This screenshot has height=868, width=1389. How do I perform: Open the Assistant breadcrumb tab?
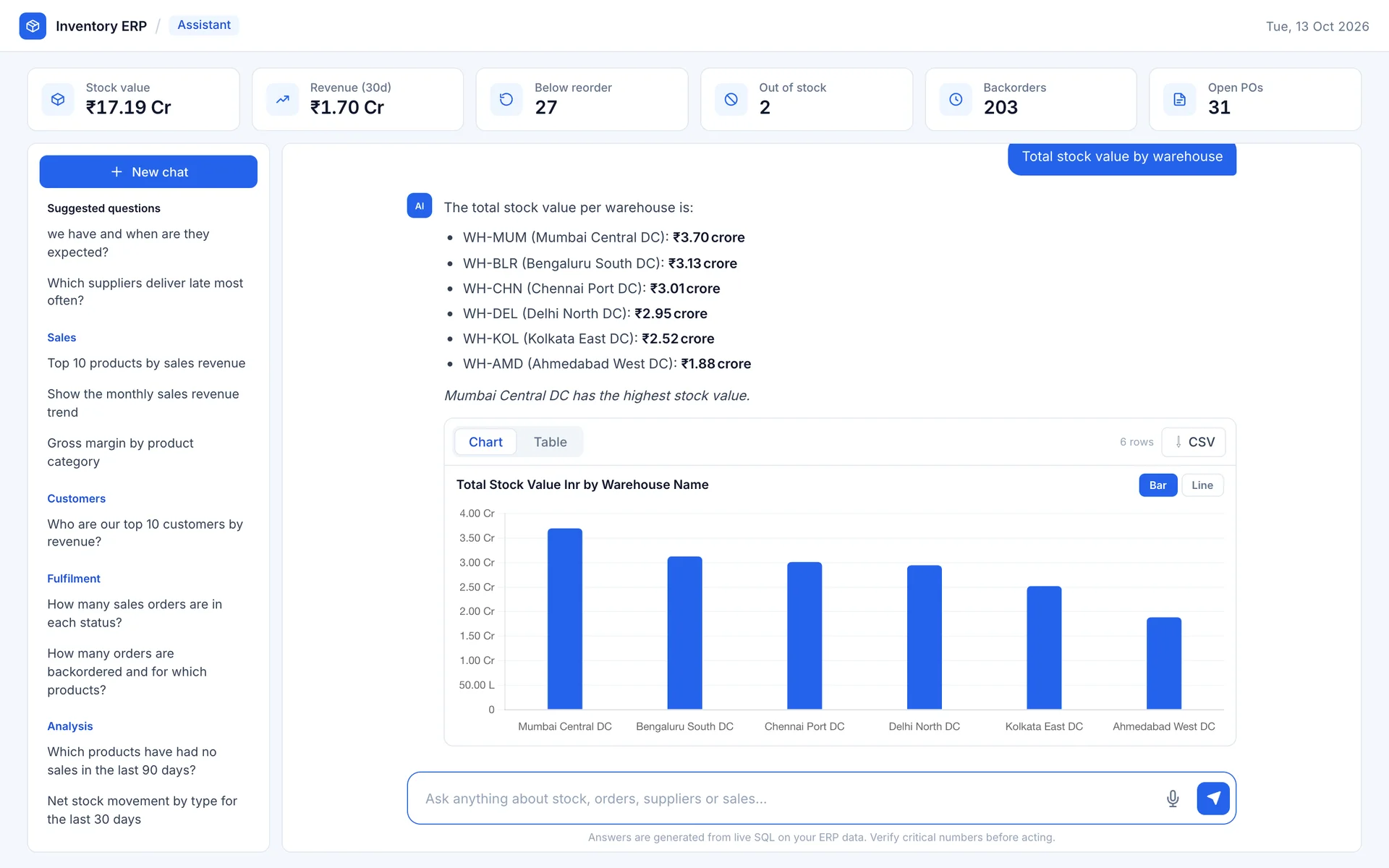204,25
